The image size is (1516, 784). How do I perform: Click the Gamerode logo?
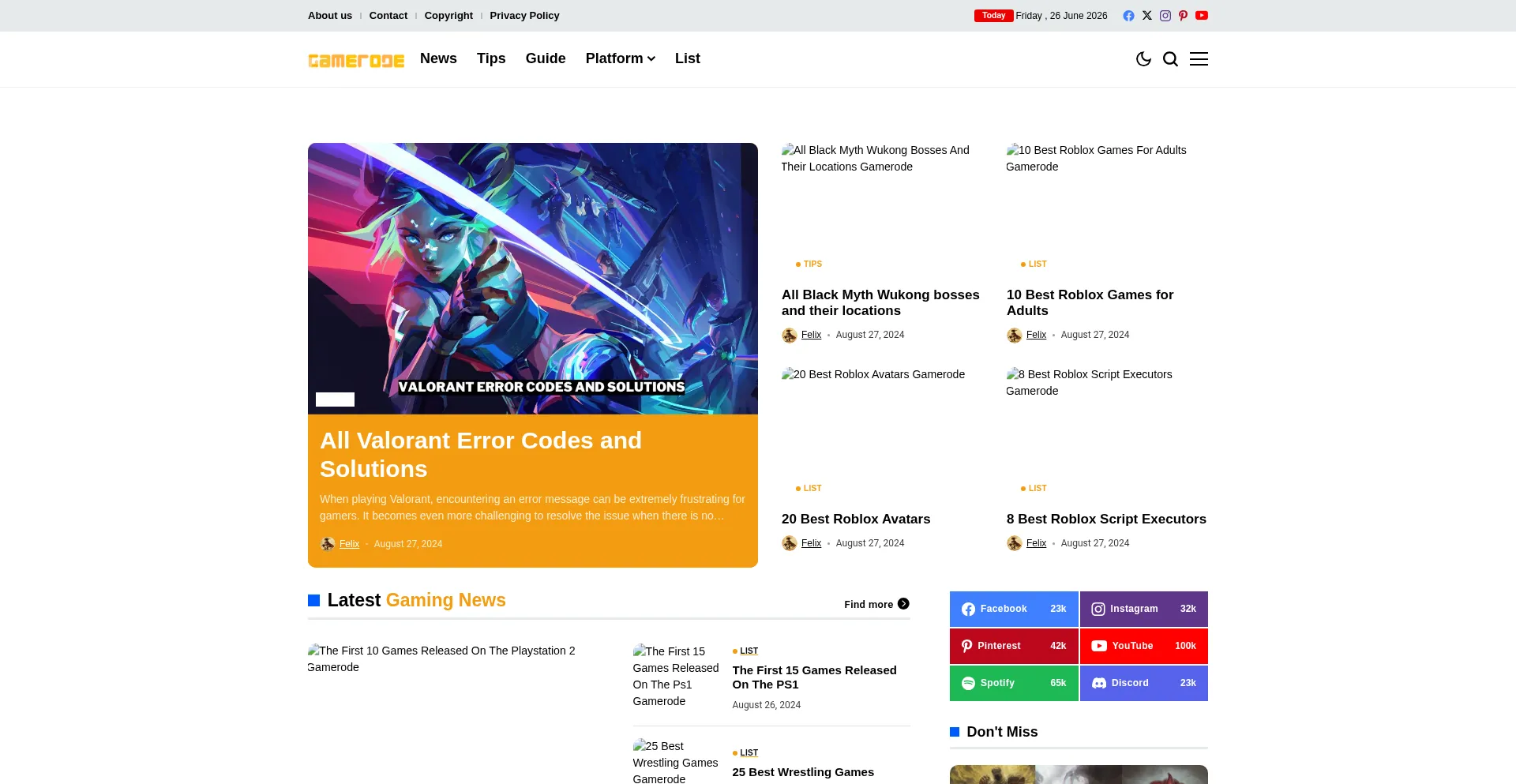coord(356,61)
